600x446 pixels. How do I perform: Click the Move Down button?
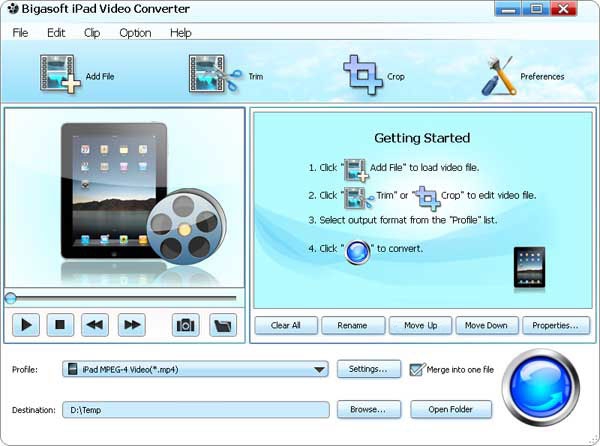pyautogui.click(x=486, y=326)
